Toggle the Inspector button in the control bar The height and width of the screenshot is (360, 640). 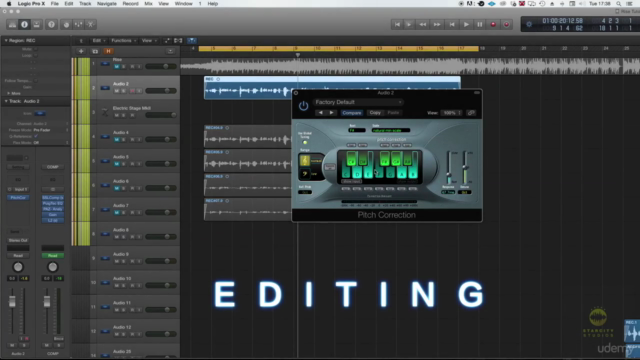24,24
